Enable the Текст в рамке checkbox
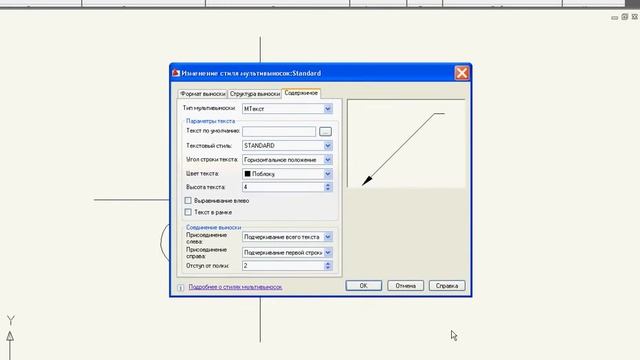The width and height of the screenshot is (640, 360). click(x=188, y=212)
